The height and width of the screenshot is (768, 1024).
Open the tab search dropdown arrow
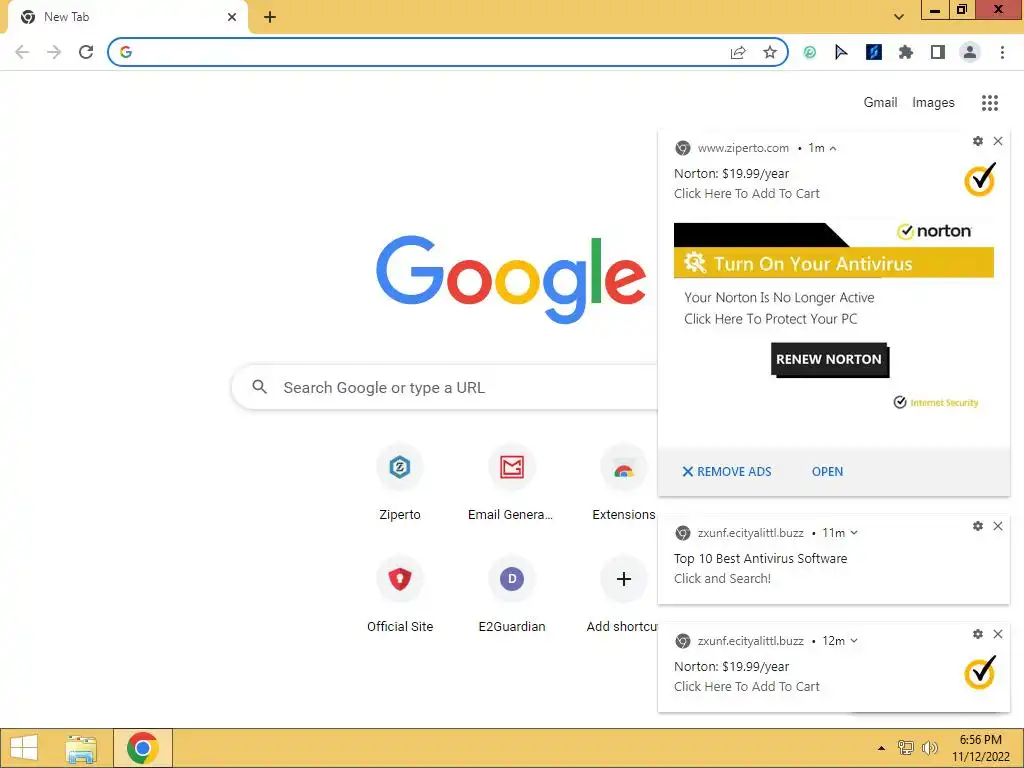(899, 17)
